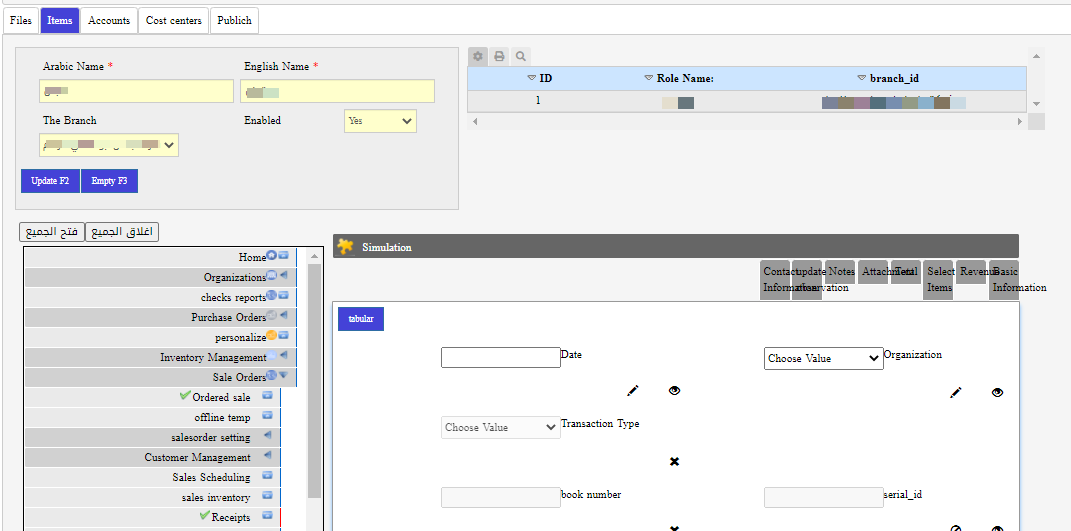1071x531 pixels.
Task: Click the blue tabular button
Action: 361,319
